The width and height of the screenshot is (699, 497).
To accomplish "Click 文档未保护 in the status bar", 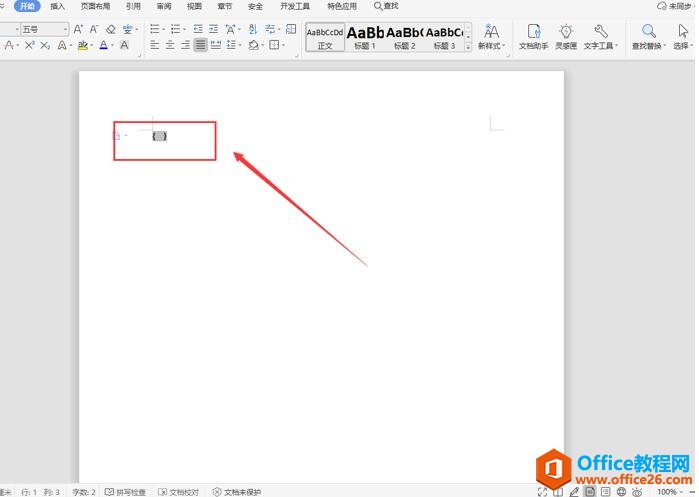I will click(237, 492).
